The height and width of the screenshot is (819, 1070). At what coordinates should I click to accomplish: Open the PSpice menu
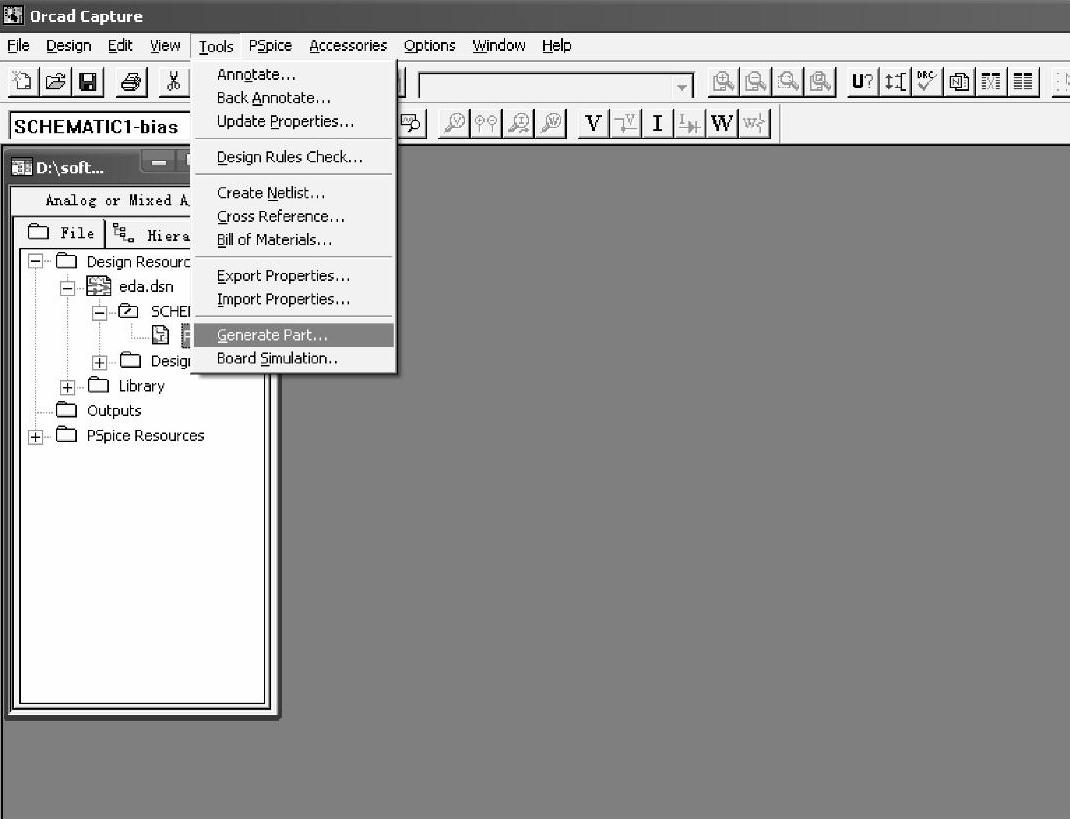tap(270, 46)
